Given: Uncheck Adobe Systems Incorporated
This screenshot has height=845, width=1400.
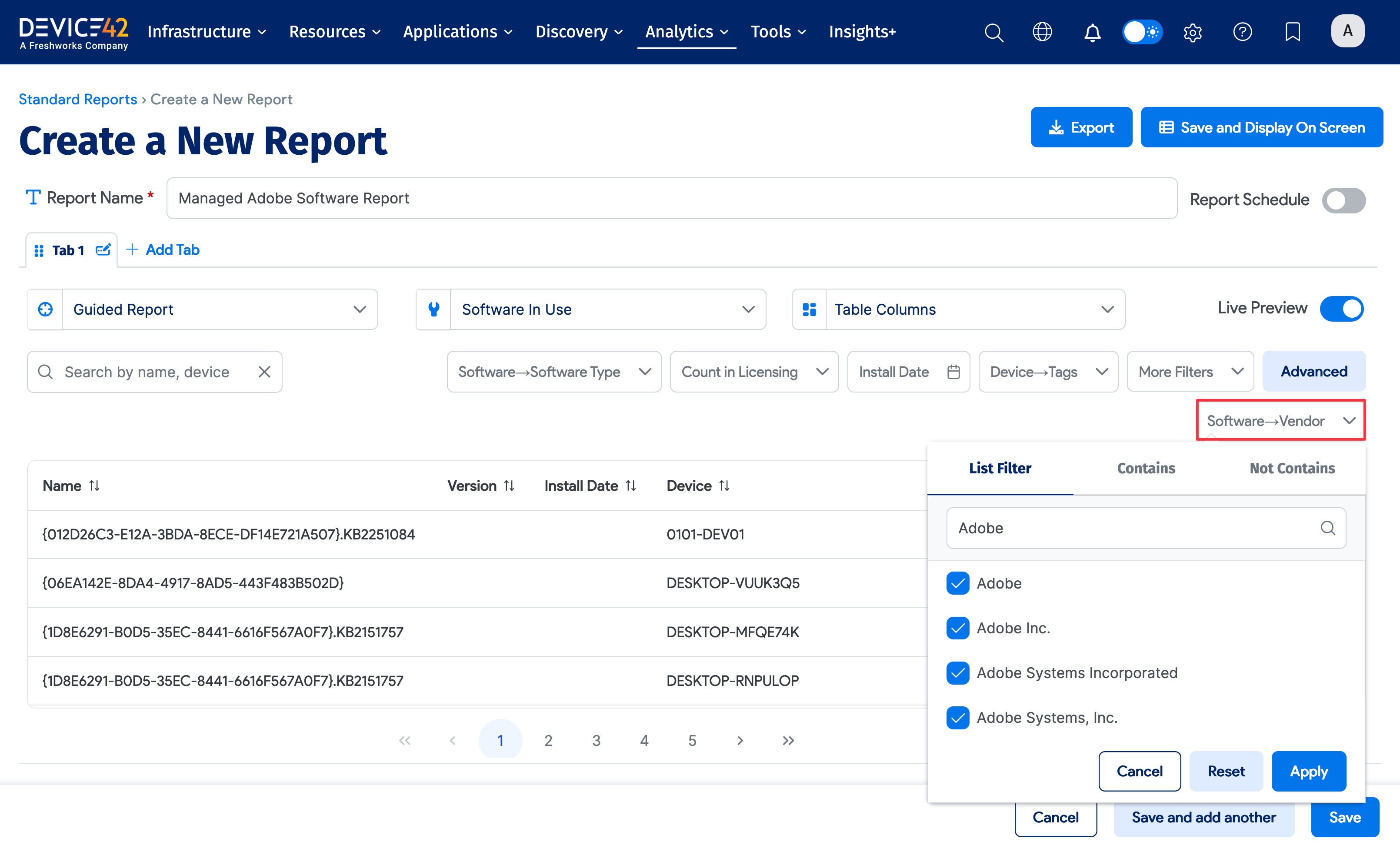Looking at the screenshot, I should [958, 673].
